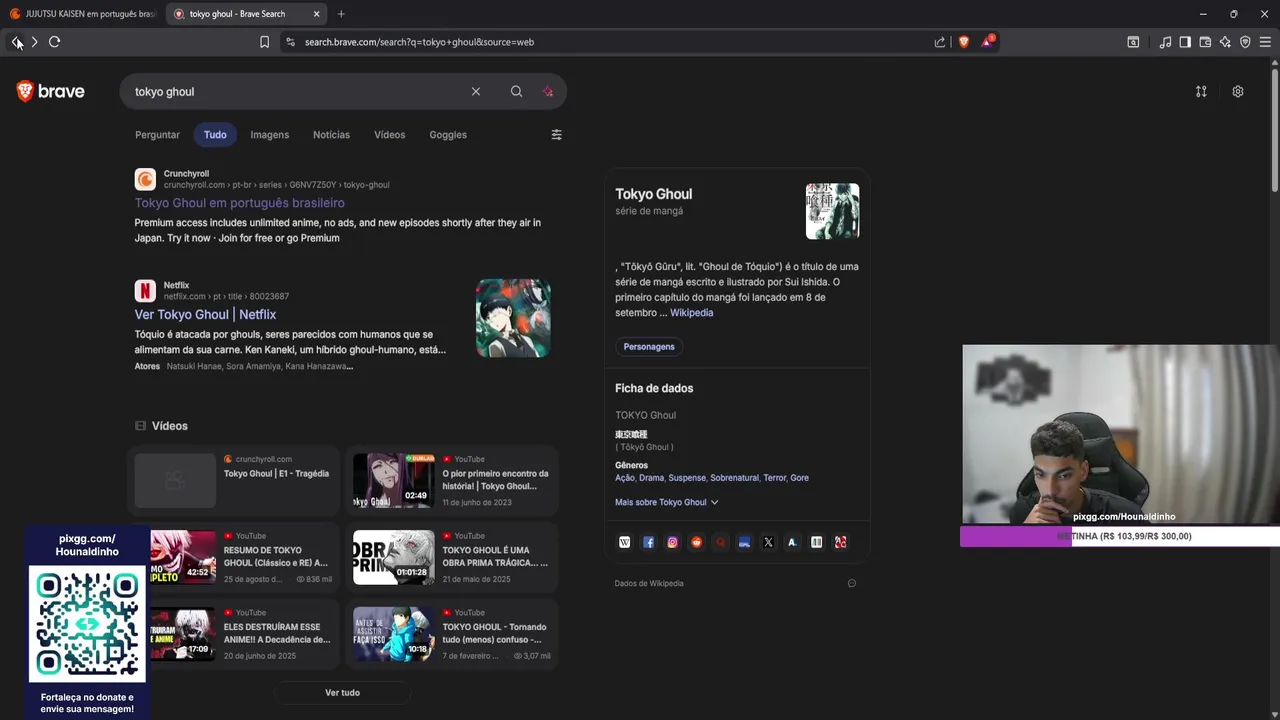Play ELES DESTRUÍRAM ESSE ANIME video
Screen dimensions: 1280x720
point(233,634)
